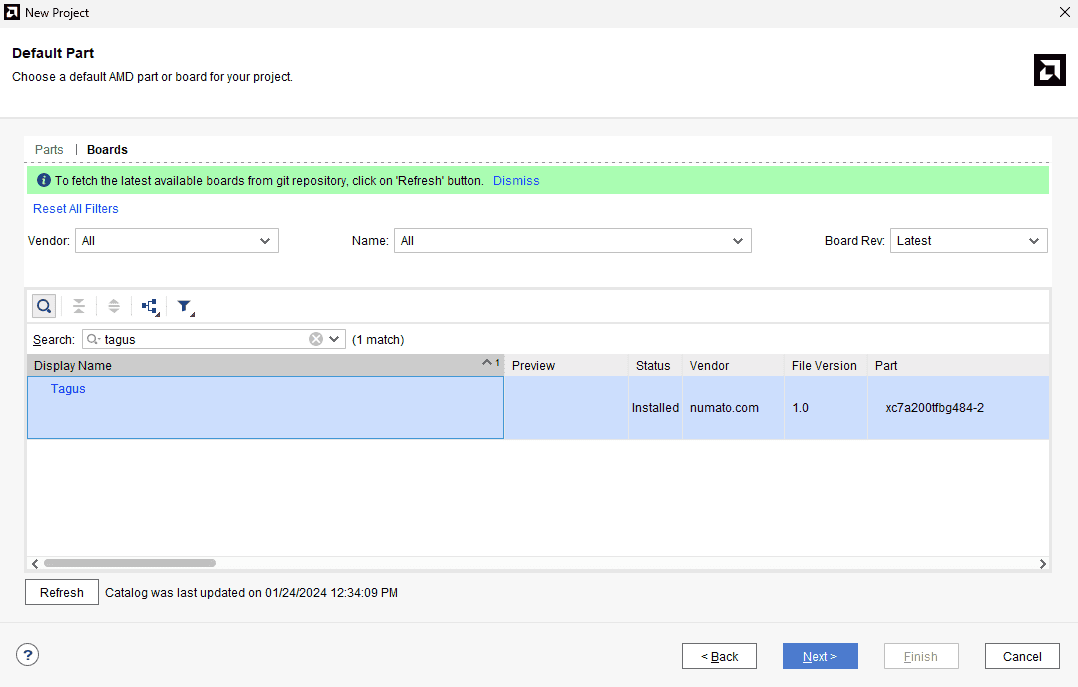1078x687 pixels.
Task: Click Next to continue the wizard
Action: [820, 656]
